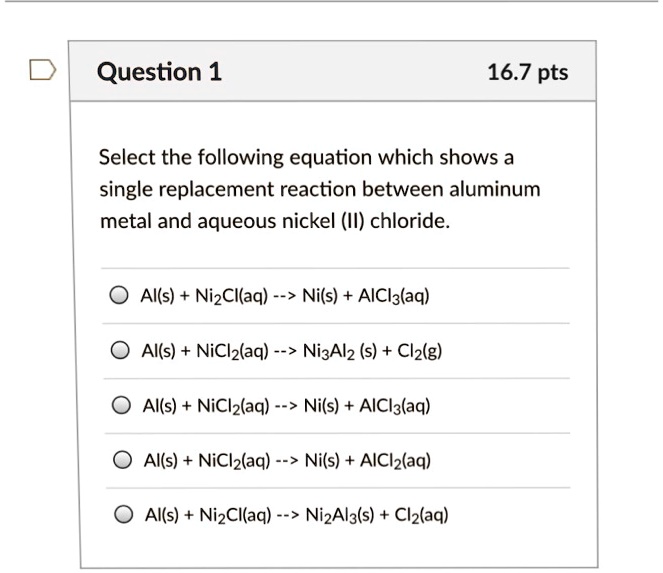Choose radio button for Ni3Al2 (s) + Cl2(g) option
The width and height of the screenshot is (663, 573).
[120, 351]
